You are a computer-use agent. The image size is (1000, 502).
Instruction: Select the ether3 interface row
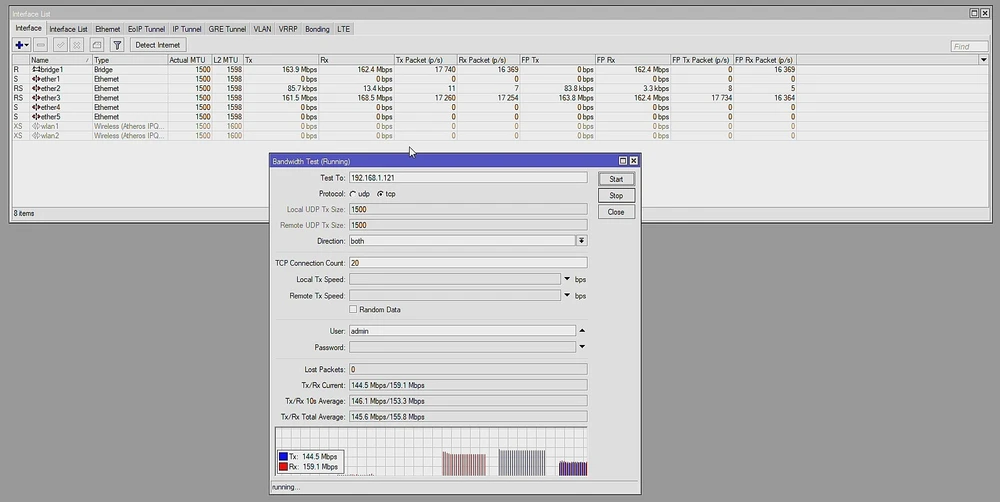(50, 98)
